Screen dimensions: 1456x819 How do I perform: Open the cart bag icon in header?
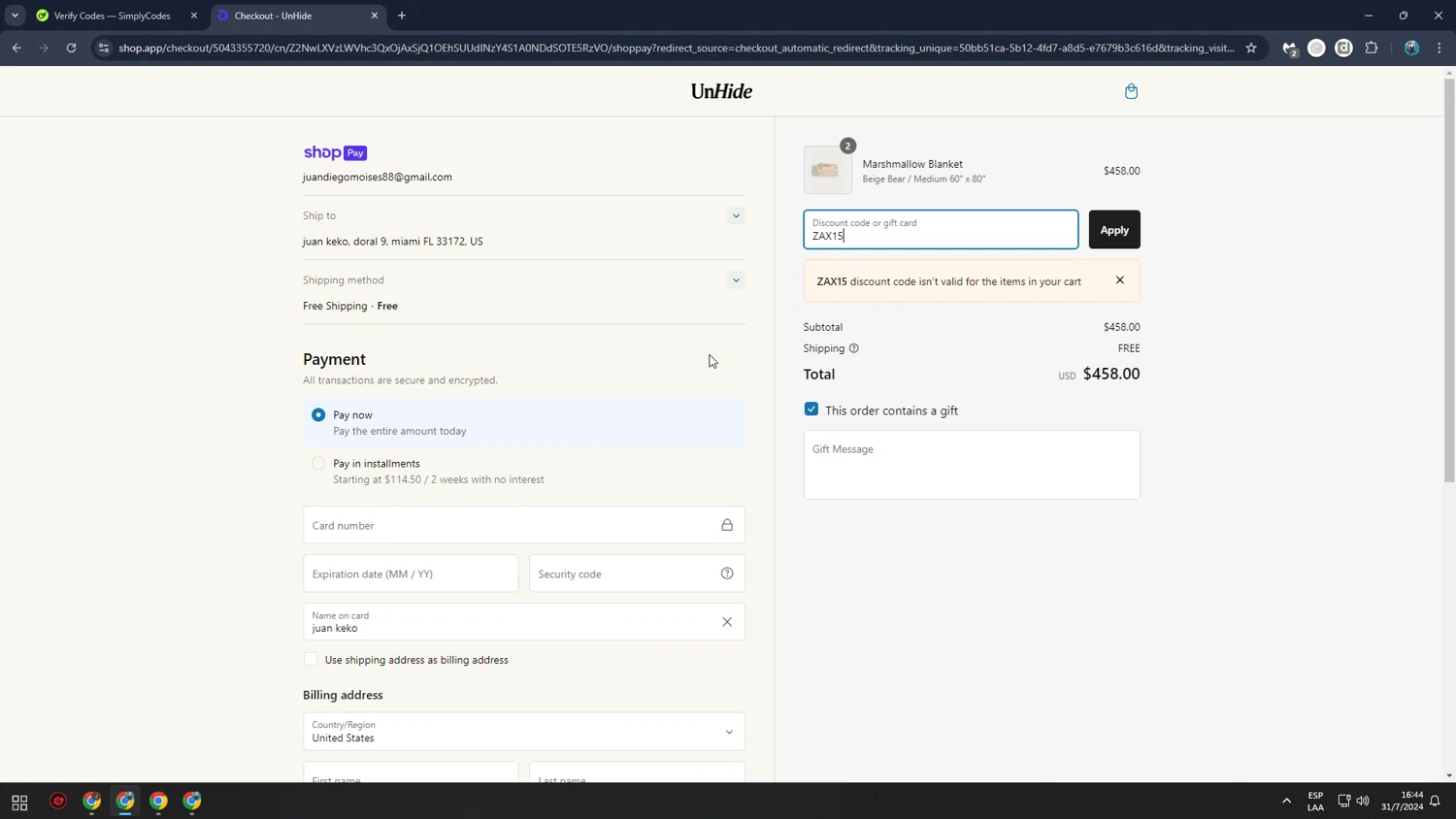1131,91
